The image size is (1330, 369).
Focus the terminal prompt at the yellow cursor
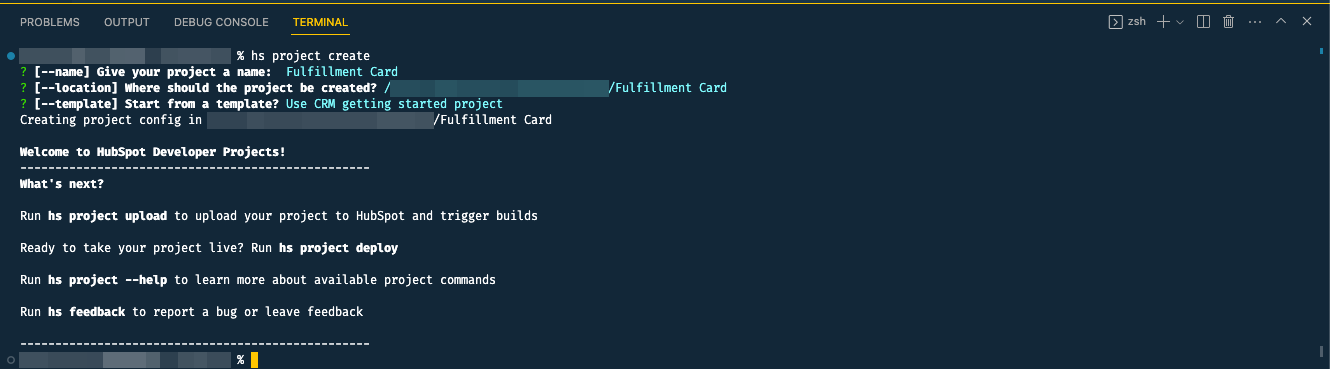click(x=255, y=360)
